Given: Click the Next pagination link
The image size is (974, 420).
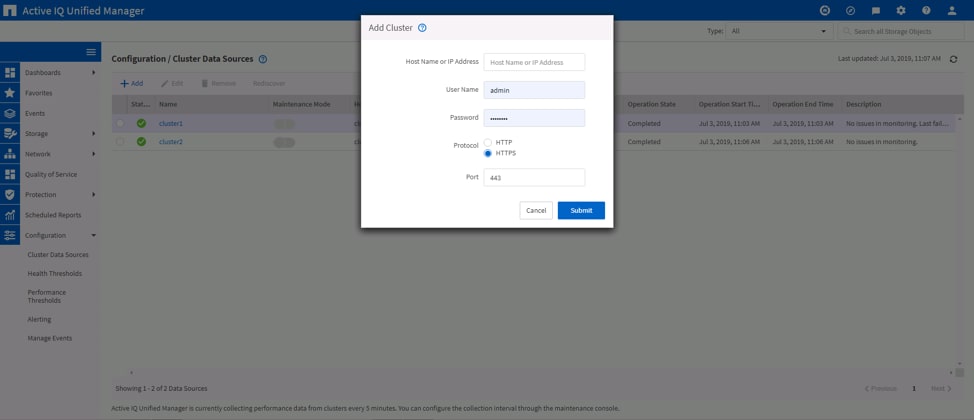Looking at the screenshot, I should coord(941,388).
